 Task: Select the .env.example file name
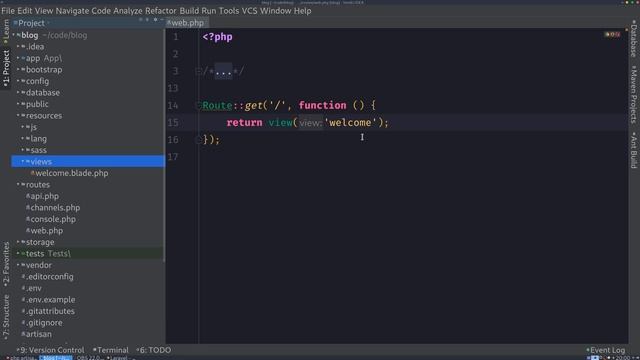coord(51,299)
